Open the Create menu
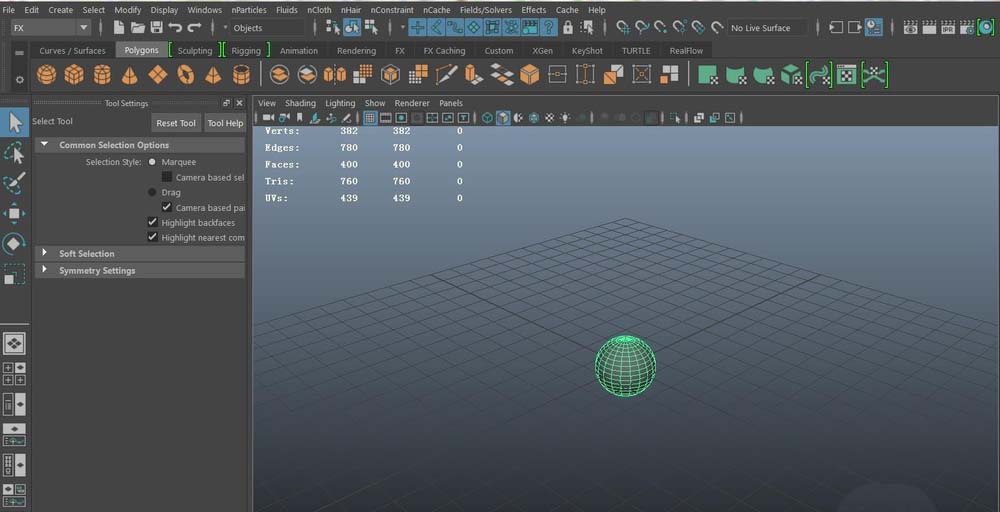 (61, 10)
